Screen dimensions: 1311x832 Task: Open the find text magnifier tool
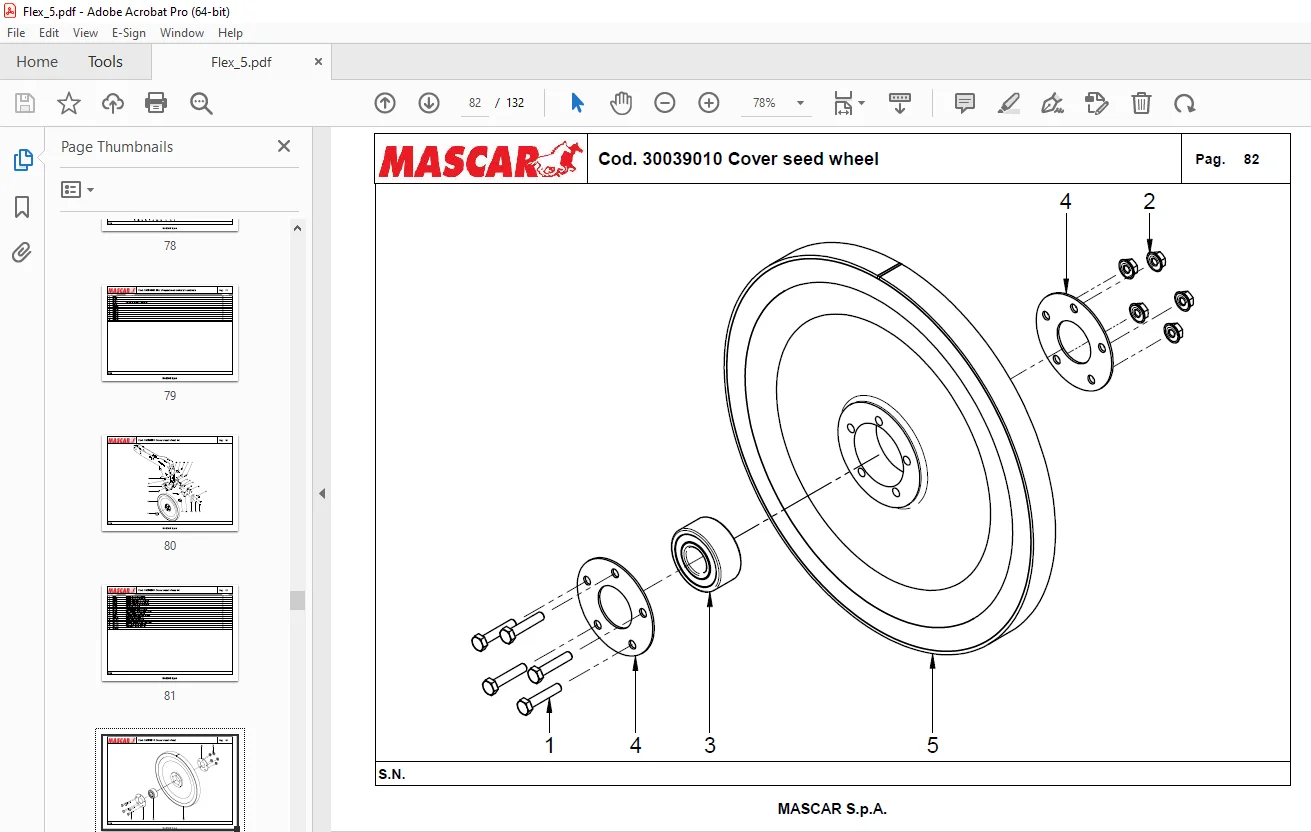(201, 103)
